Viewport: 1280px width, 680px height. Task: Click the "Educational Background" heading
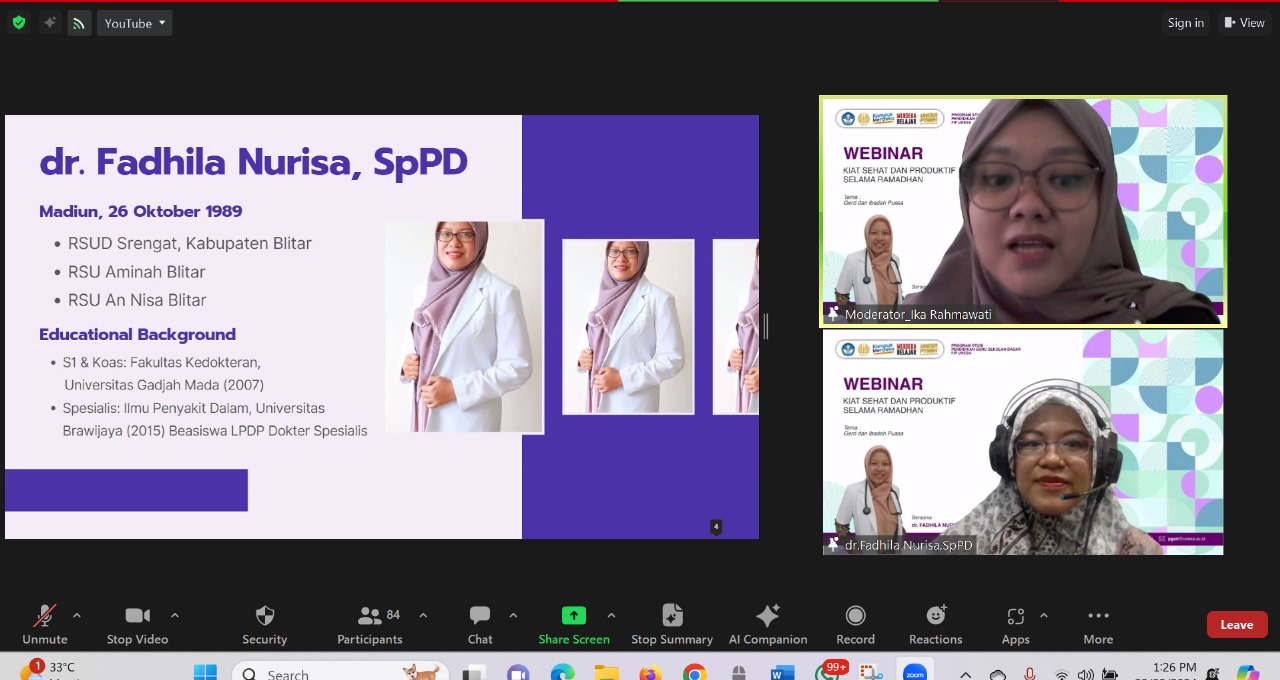click(x=138, y=334)
